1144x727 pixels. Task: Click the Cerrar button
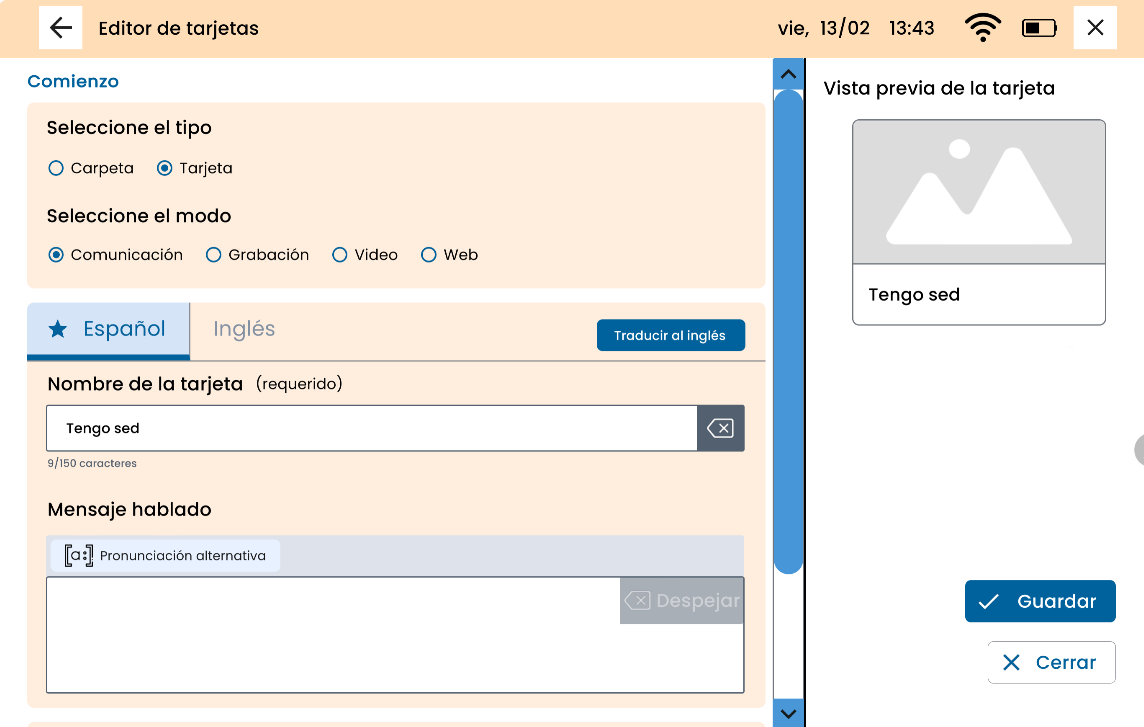coord(1051,662)
